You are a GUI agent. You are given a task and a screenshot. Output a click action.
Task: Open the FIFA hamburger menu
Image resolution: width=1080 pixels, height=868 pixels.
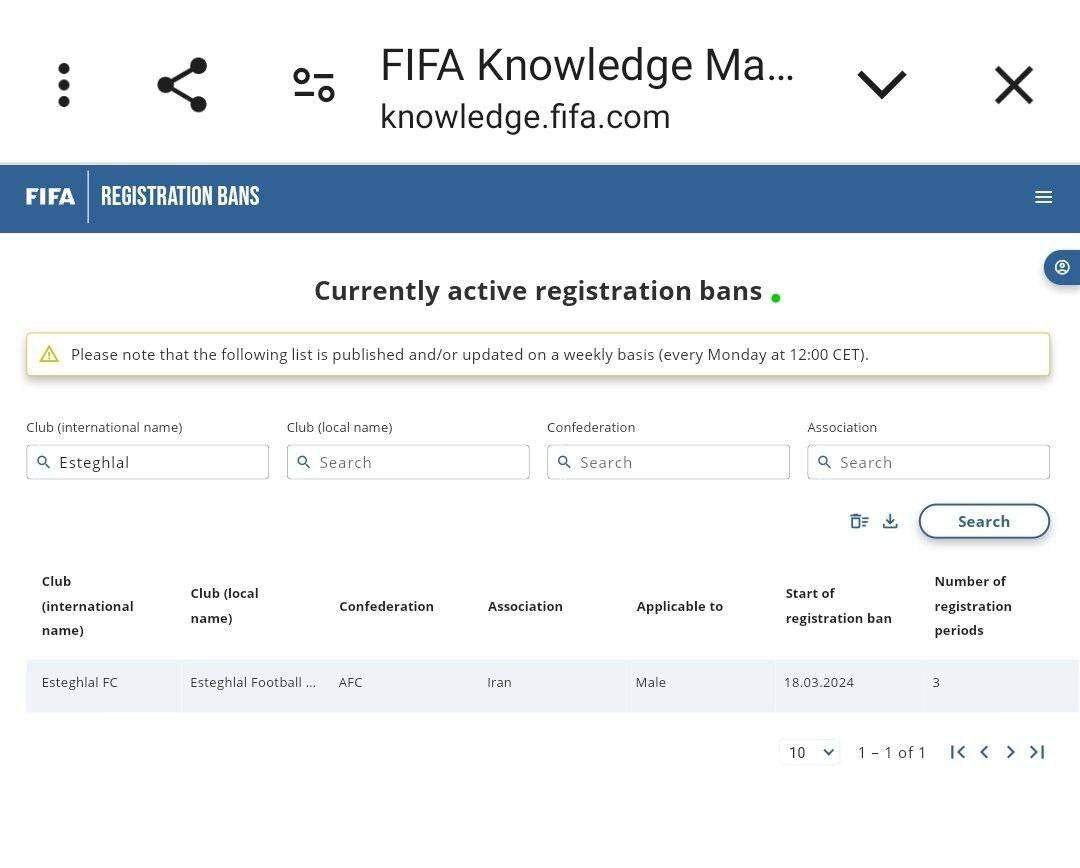coord(1043,197)
